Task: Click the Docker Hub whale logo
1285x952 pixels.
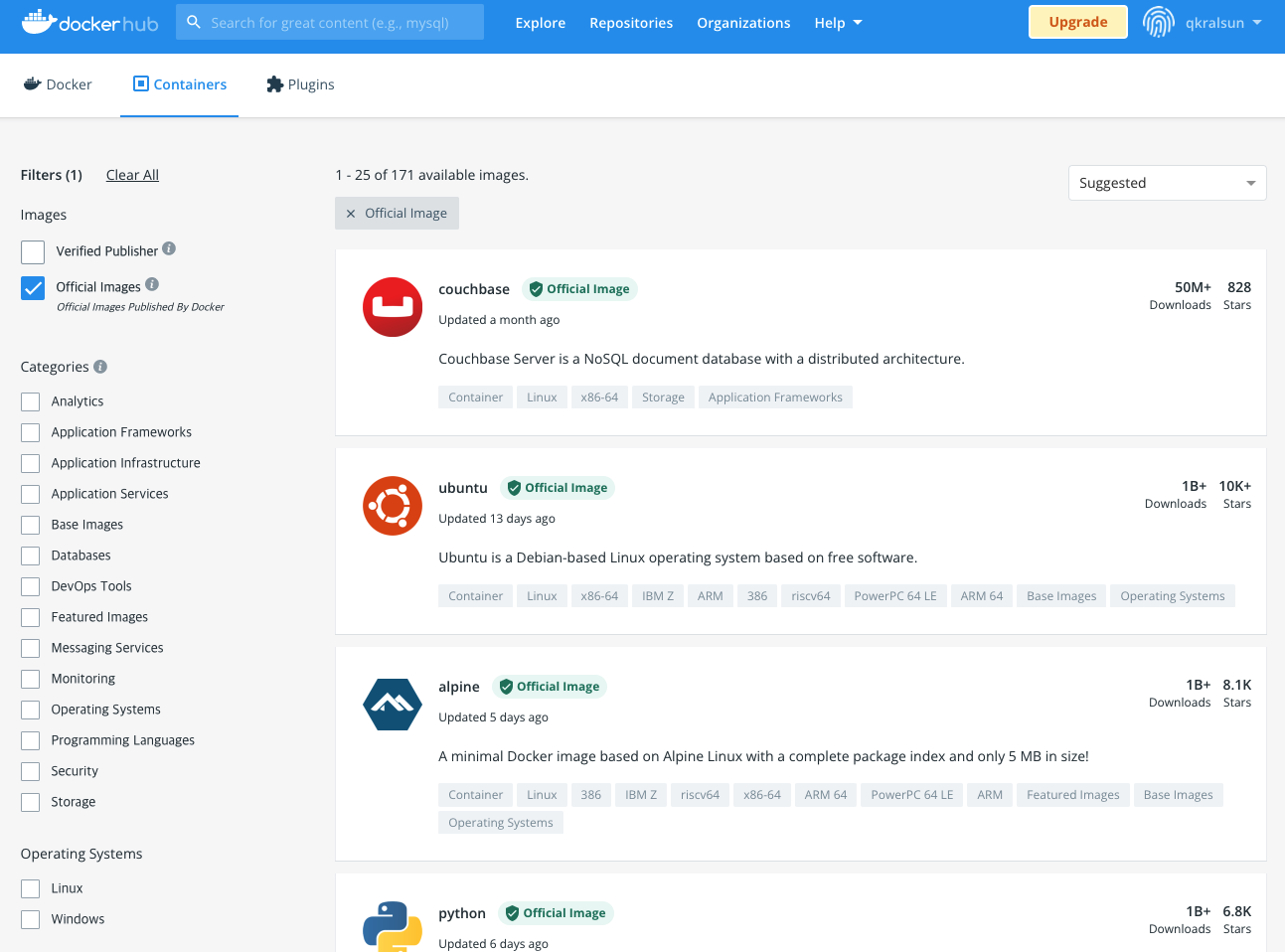Action: [x=89, y=22]
